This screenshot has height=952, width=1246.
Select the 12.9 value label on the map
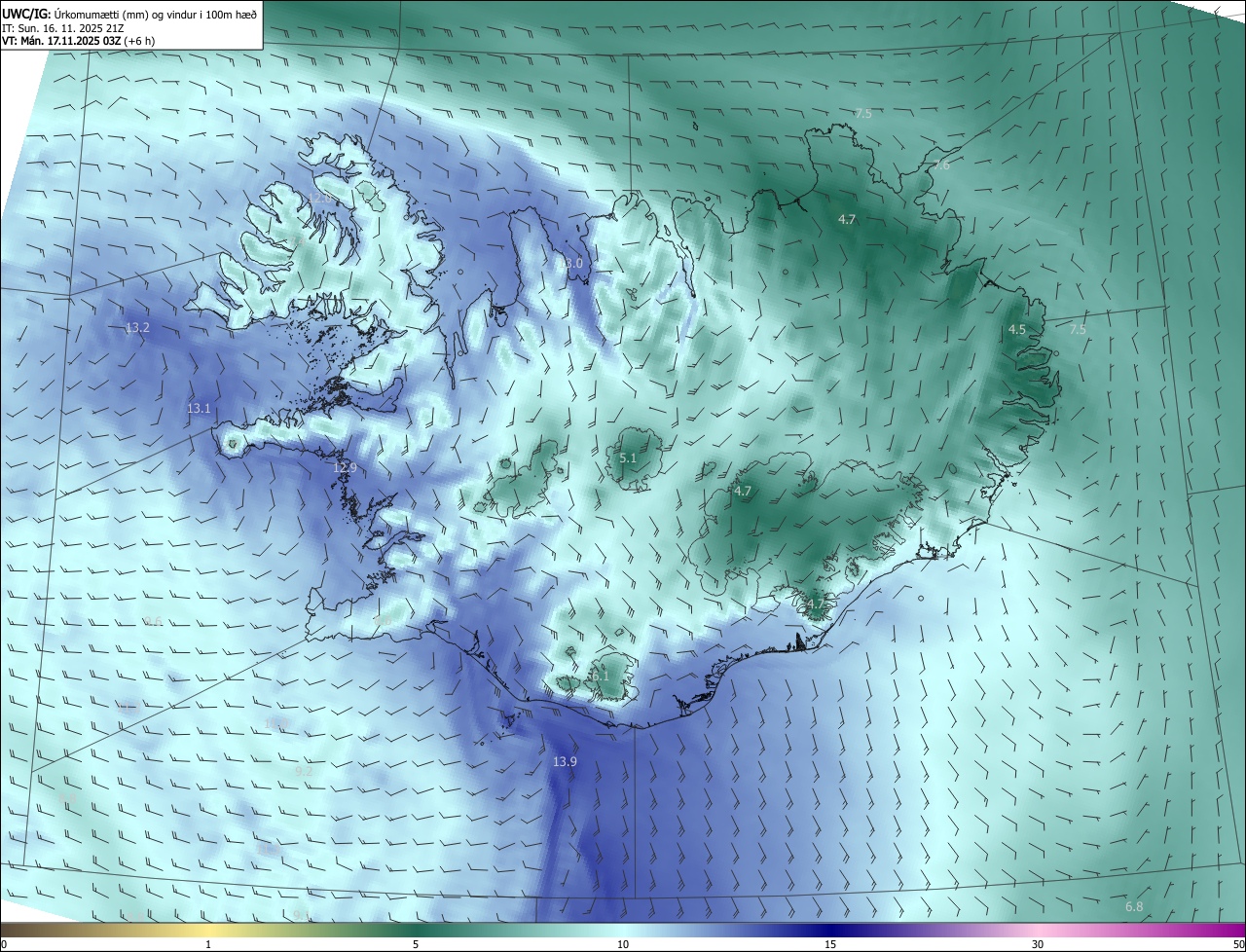pos(345,467)
